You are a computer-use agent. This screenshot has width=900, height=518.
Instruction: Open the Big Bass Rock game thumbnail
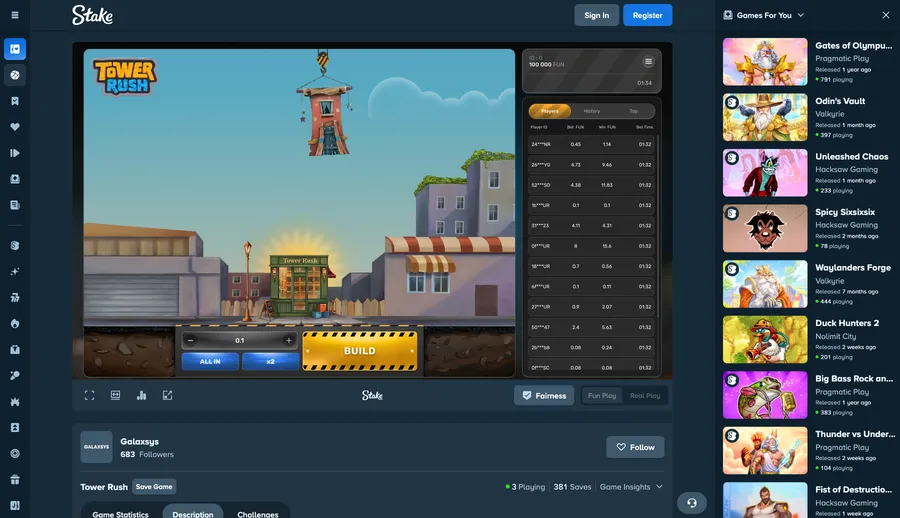(765, 395)
